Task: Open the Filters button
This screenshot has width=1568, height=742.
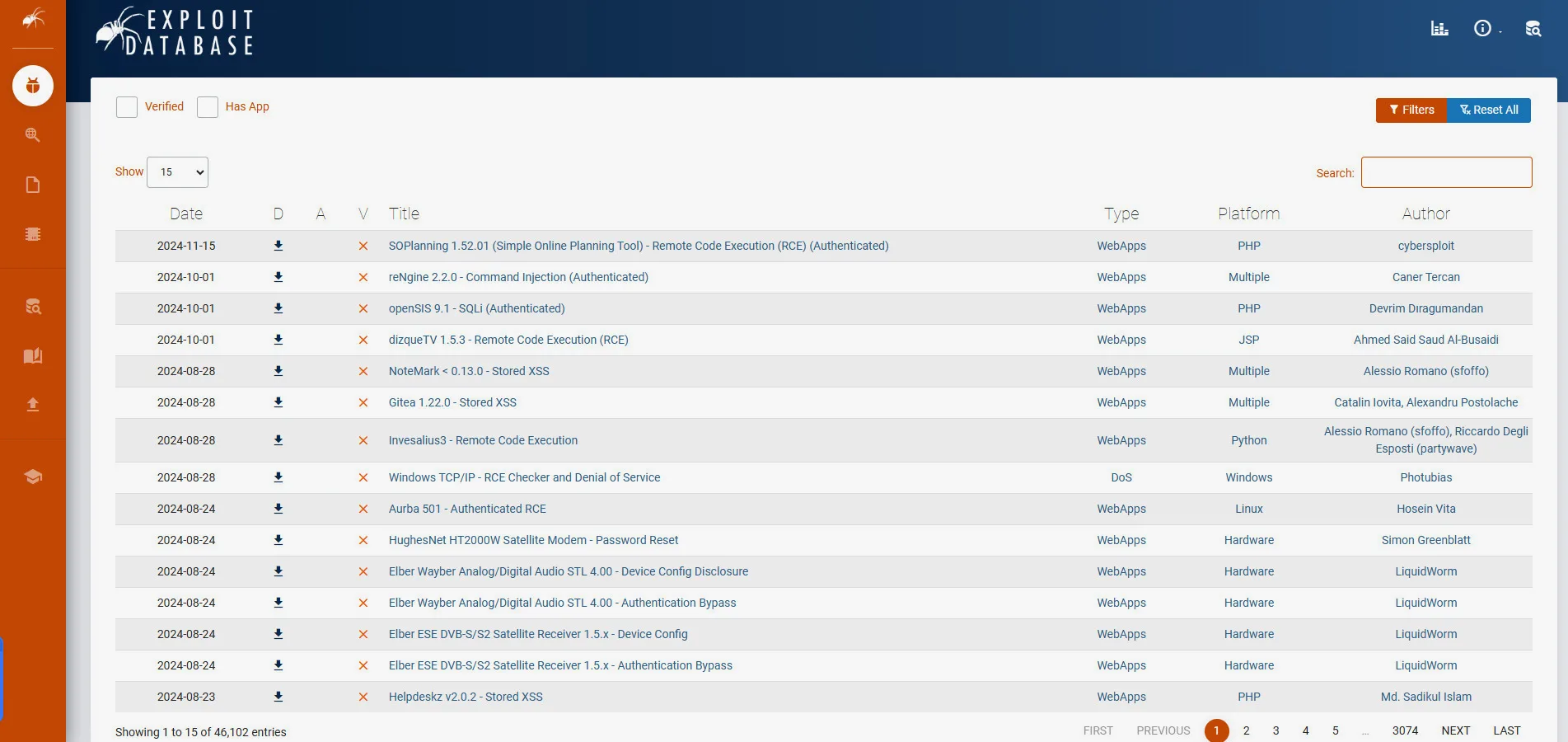Action: [1411, 110]
